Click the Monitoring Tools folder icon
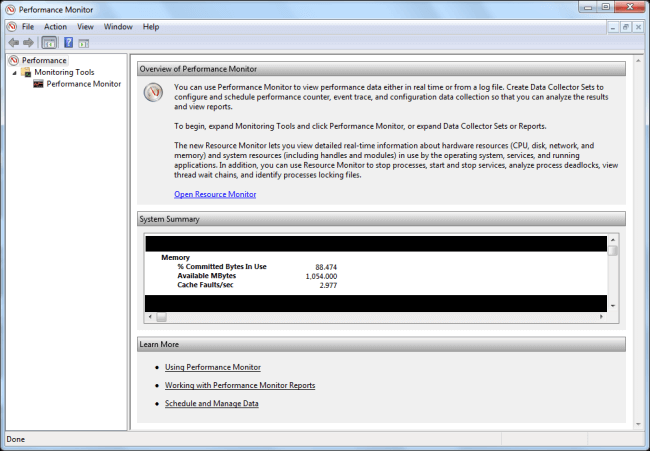 pyautogui.click(x=26, y=72)
